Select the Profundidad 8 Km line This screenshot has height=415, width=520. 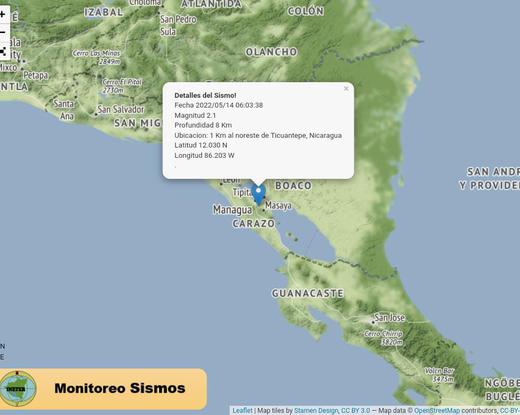(x=203, y=125)
